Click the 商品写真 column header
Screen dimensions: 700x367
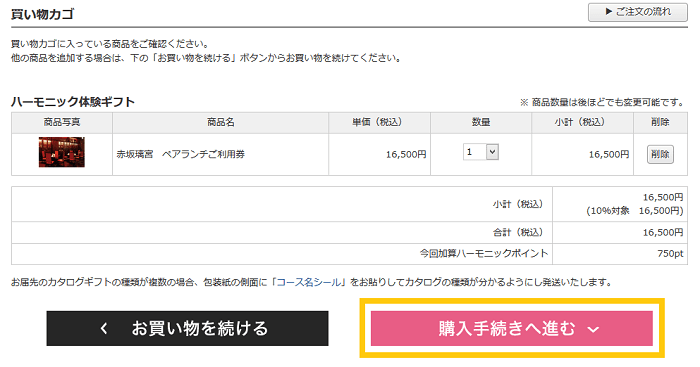tap(62, 122)
